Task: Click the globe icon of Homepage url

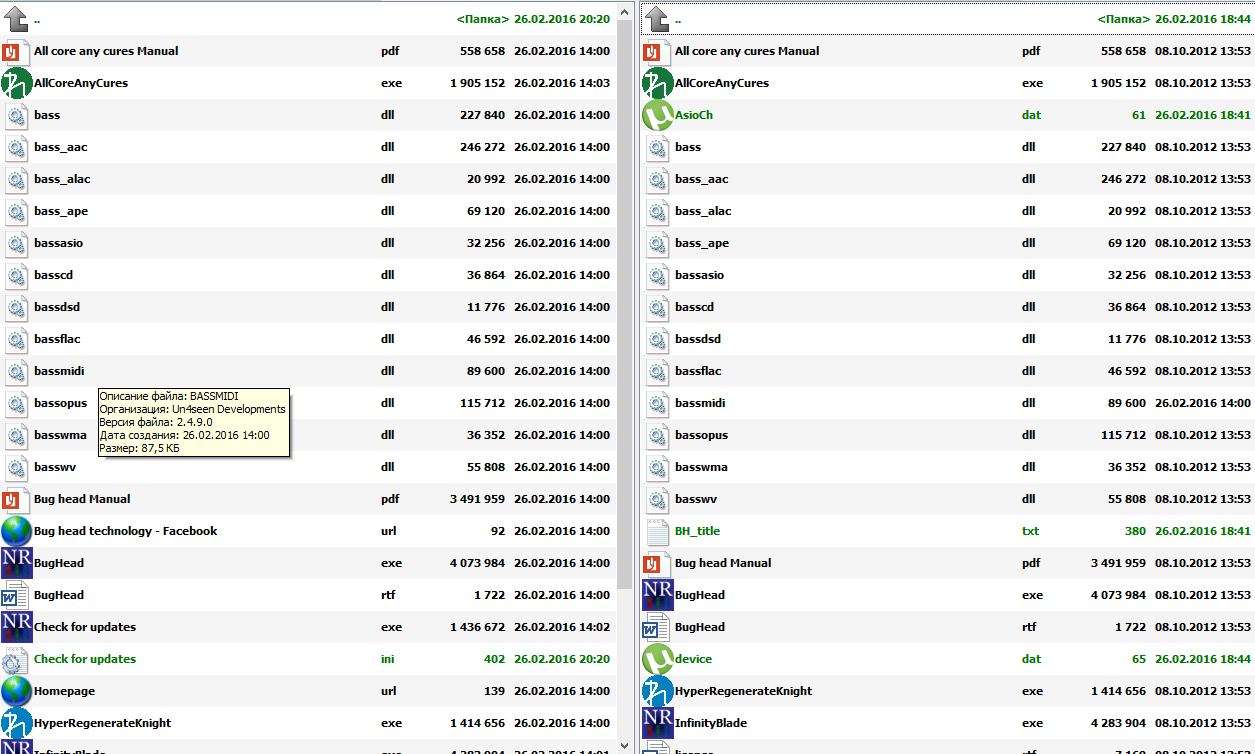Action: 16,691
